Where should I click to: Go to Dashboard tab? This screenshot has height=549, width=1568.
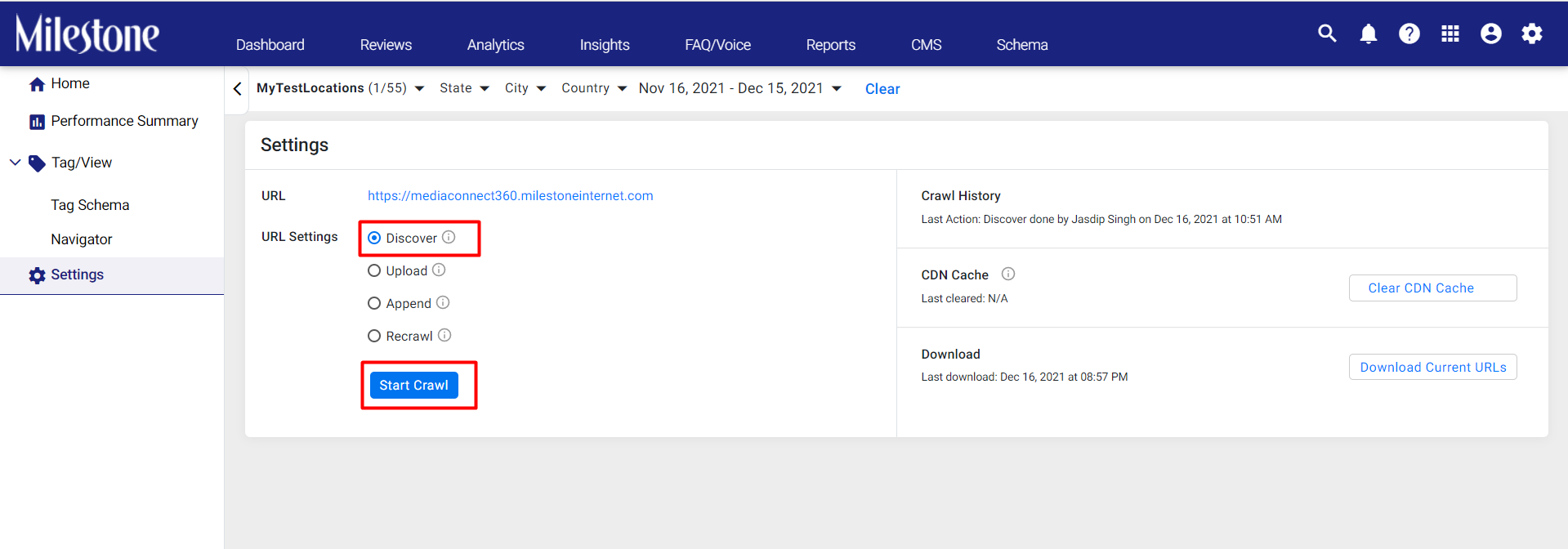point(270,45)
